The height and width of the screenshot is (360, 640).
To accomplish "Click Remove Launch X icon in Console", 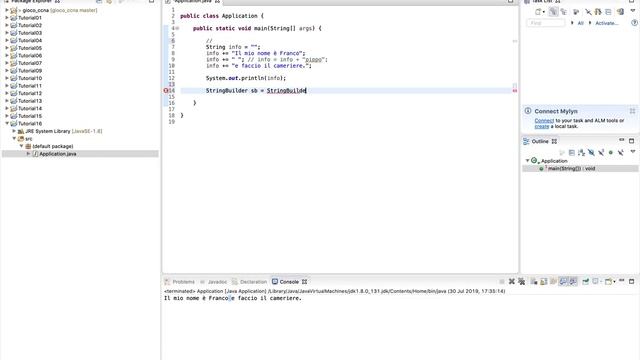I will (511, 282).
